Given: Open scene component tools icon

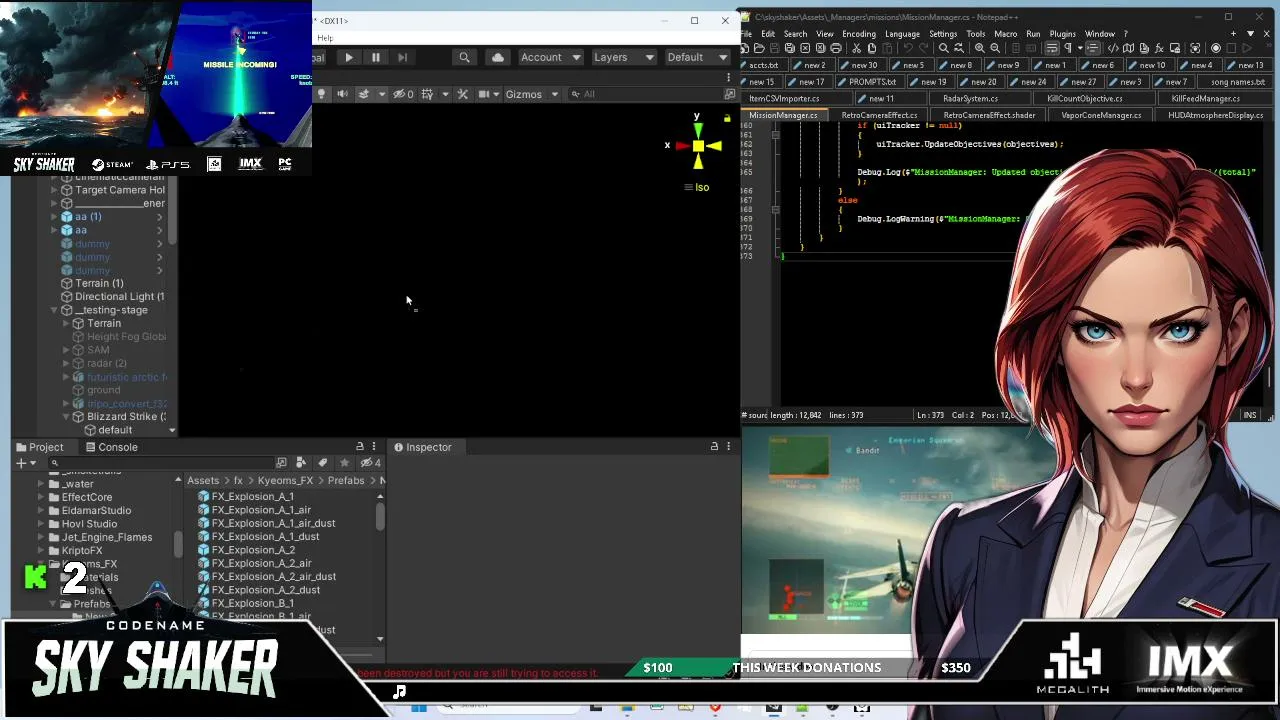Looking at the screenshot, I should (462, 94).
